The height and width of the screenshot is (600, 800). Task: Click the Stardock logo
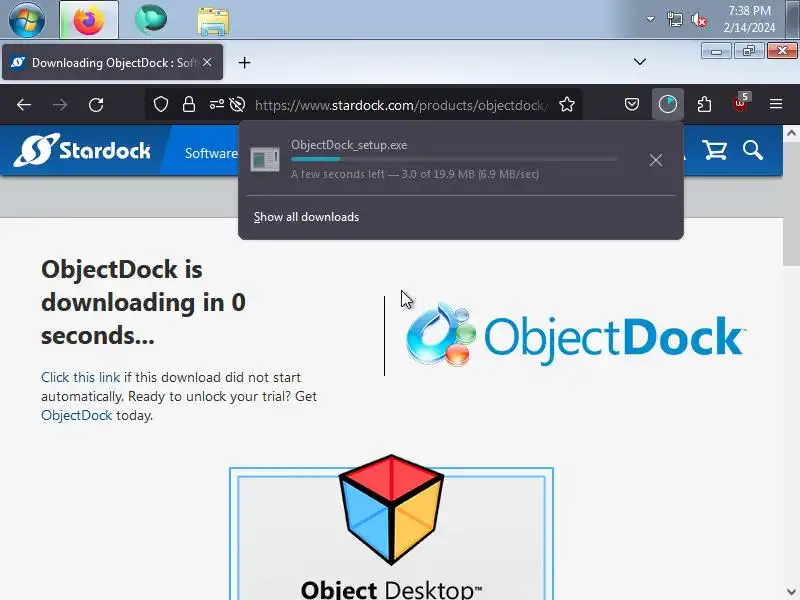pyautogui.click(x=82, y=150)
